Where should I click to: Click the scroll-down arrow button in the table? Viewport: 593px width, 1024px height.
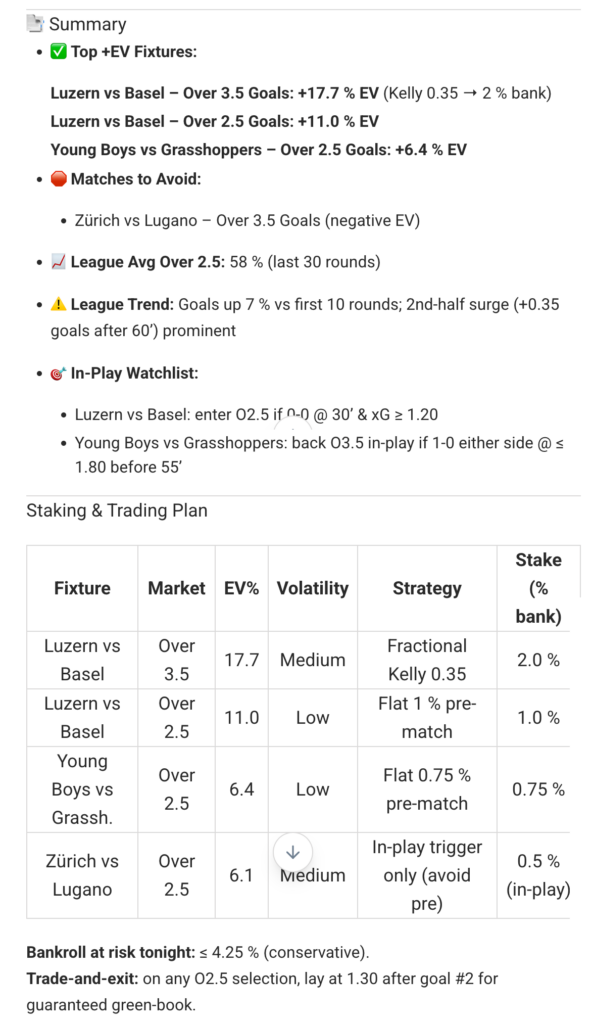[293, 852]
